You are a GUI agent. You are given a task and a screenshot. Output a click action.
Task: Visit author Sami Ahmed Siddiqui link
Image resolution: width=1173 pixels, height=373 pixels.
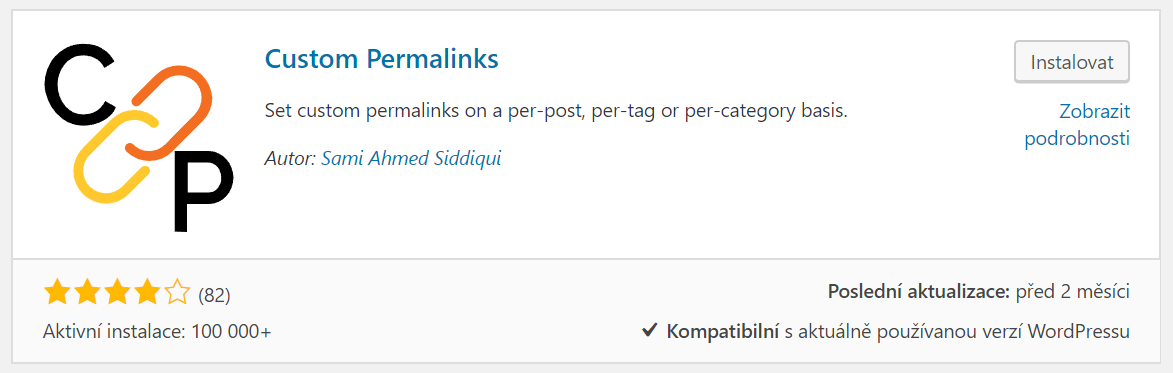411,158
